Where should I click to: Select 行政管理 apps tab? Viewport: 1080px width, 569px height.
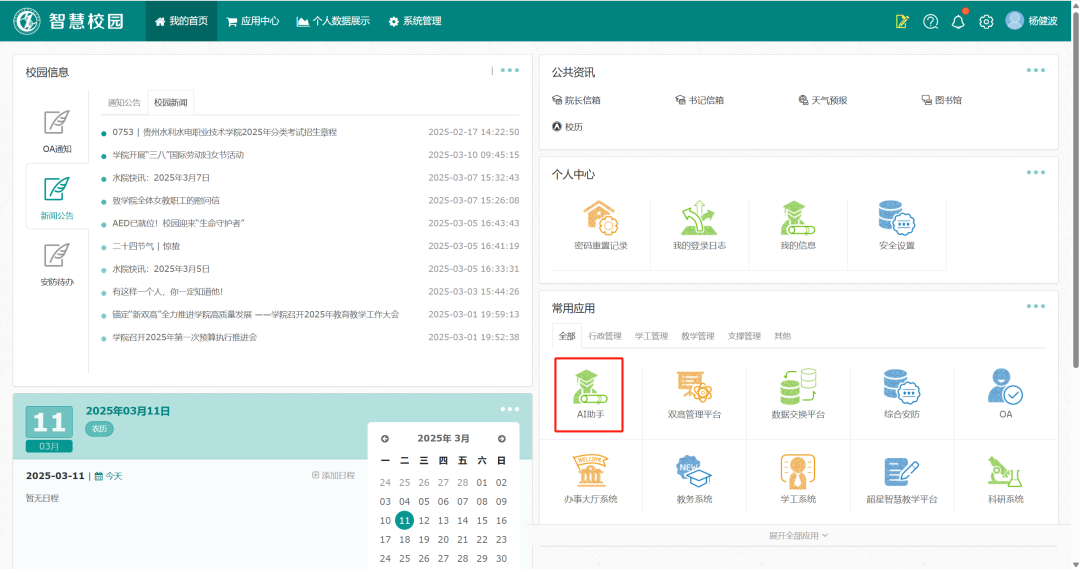(x=605, y=336)
